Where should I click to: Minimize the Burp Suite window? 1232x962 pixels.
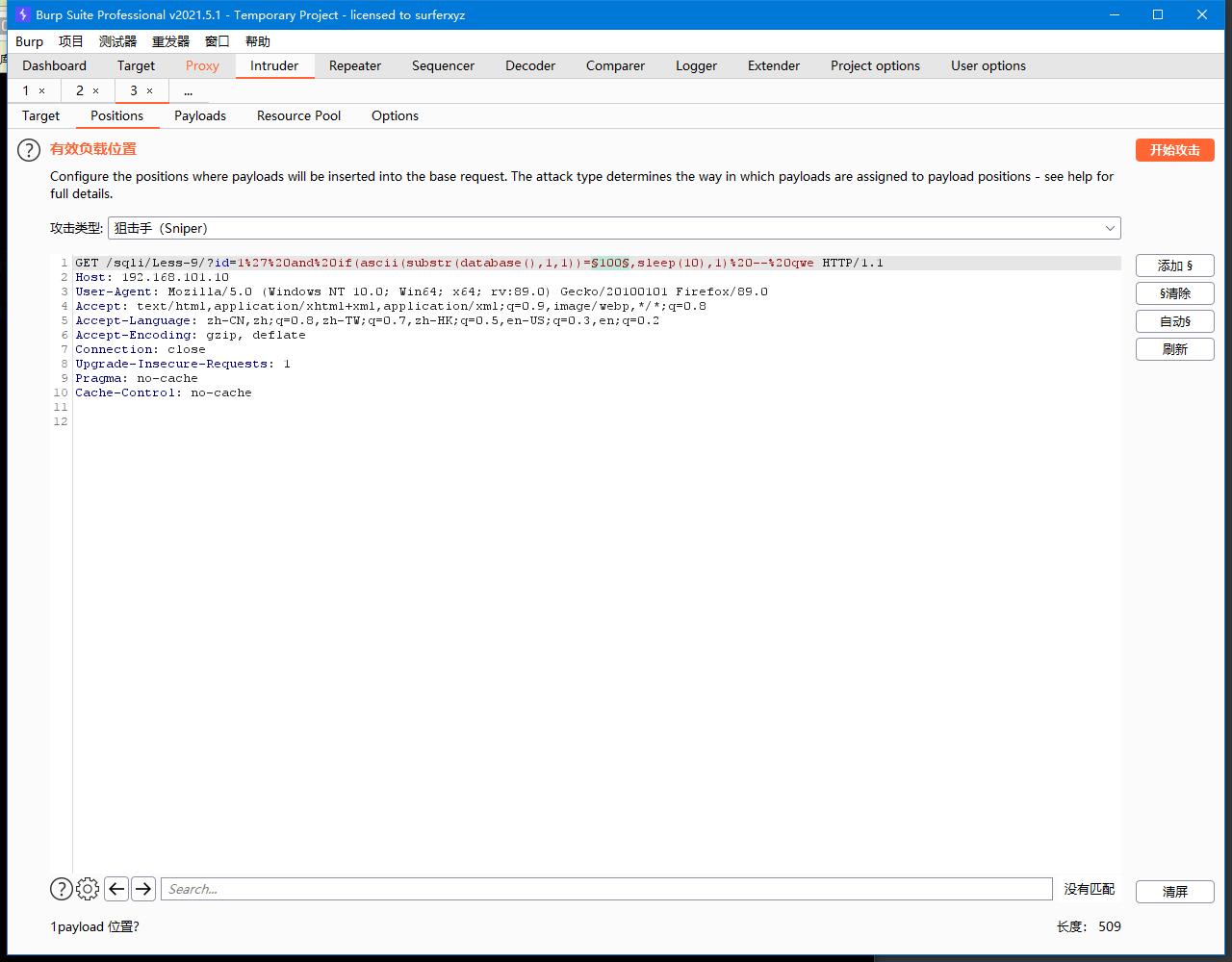click(1115, 14)
